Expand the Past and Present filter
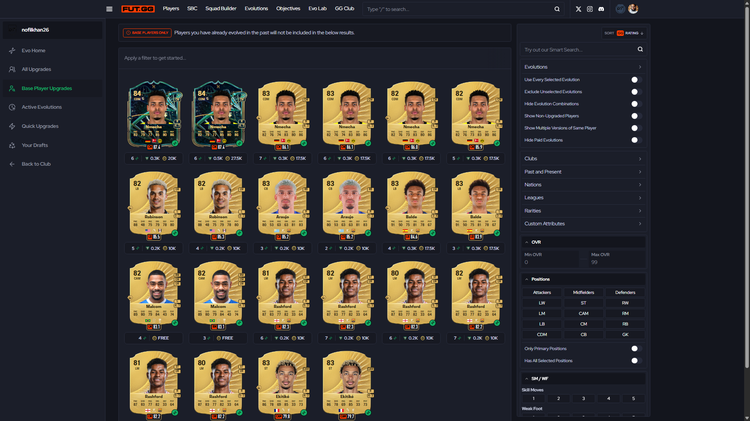The width and height of the screenshot is (750, 421). 583,172
